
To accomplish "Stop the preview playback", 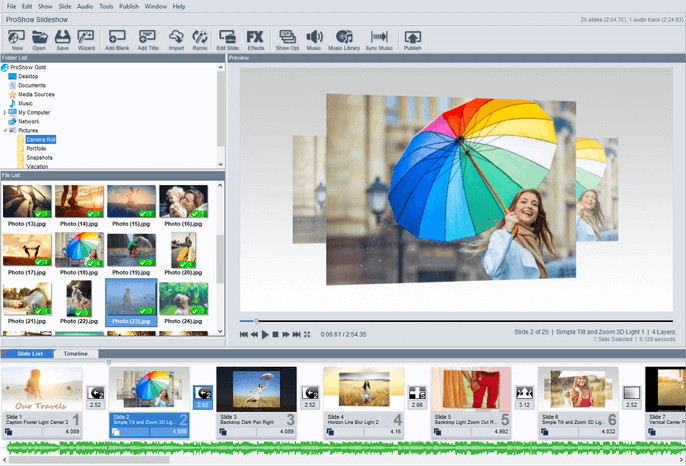I will pyautogui.click(x=275, y=334).
